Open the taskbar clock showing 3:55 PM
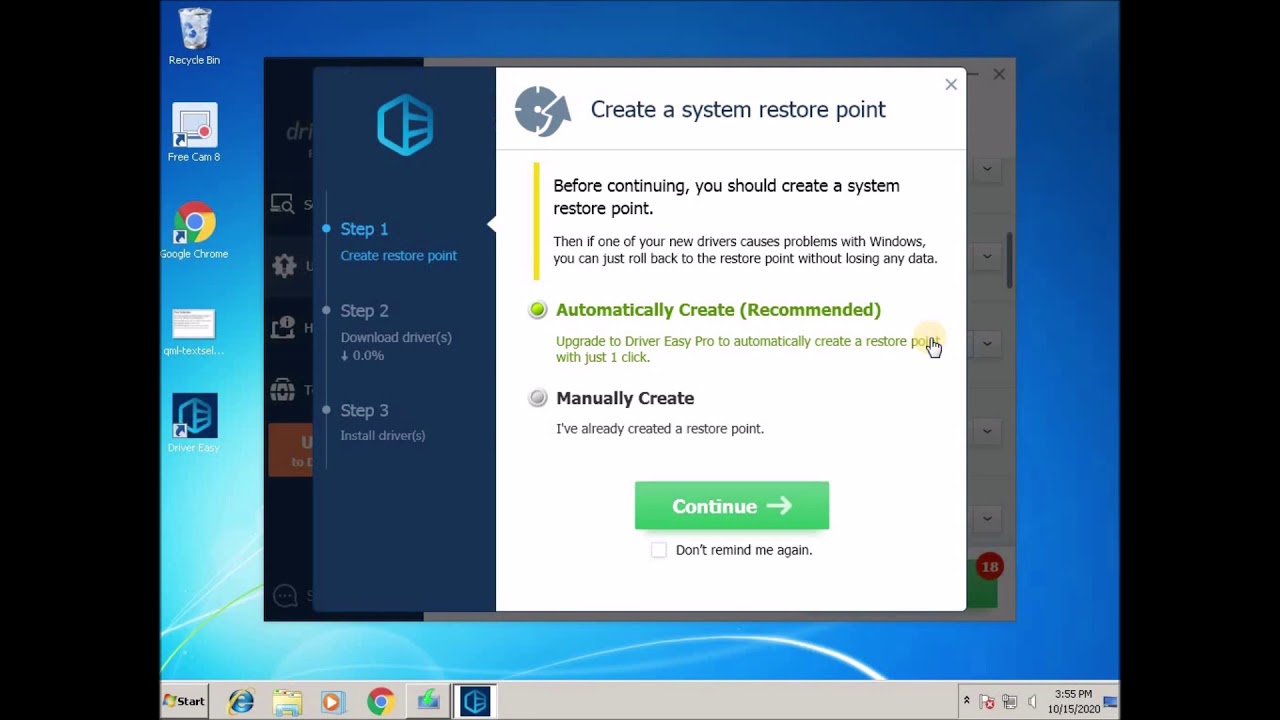Image resolution: width=1280 pixels, height=720 pixels. [1073, 701]
